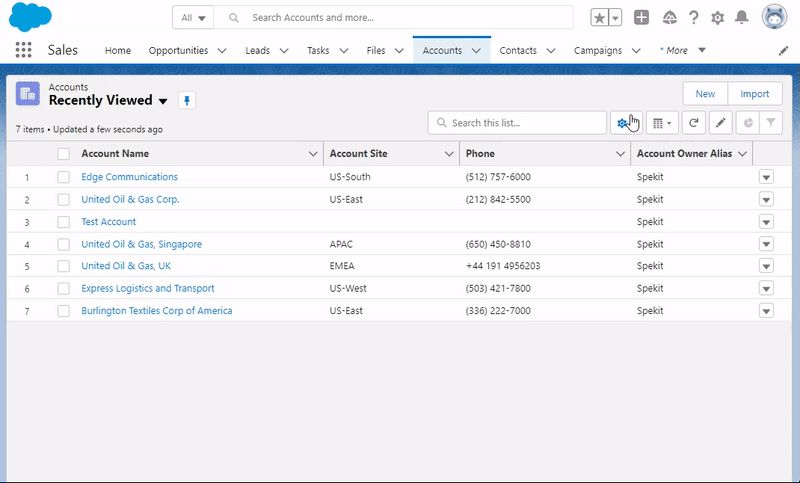800x483 pixels.
Task: Open the Help question mark icon
Action: tap(693, 18)
